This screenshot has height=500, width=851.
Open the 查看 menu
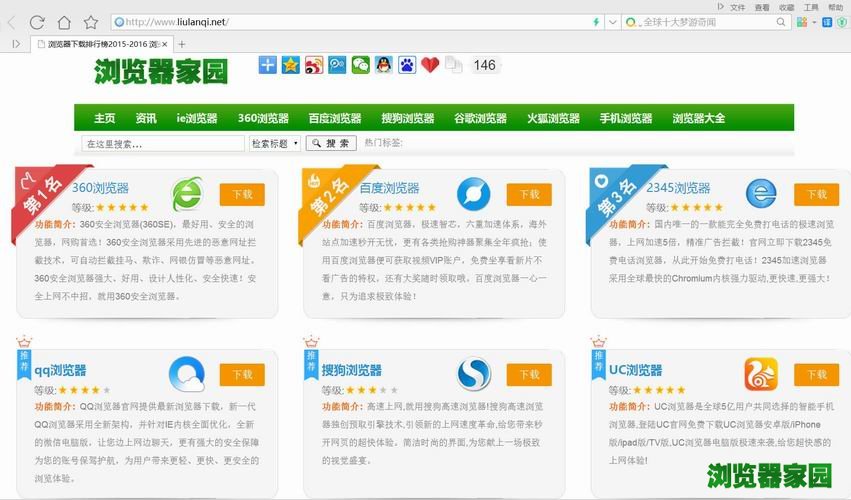click(762, 7)
